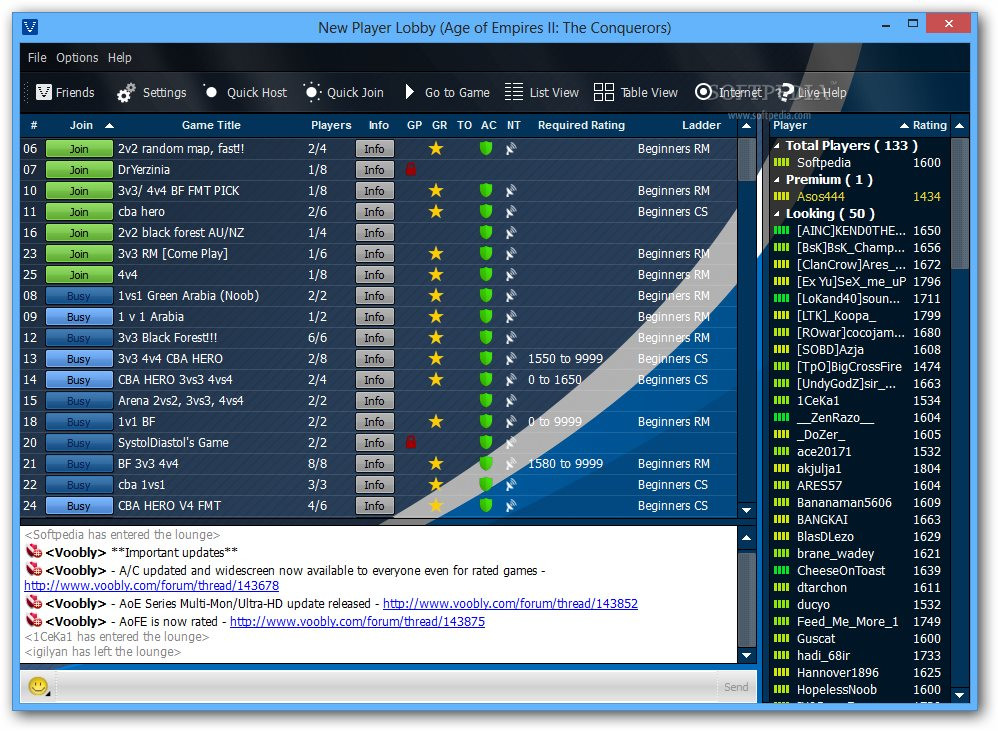Open the forum thread 143852 link
998x731 pixels.
coord(510,603)
